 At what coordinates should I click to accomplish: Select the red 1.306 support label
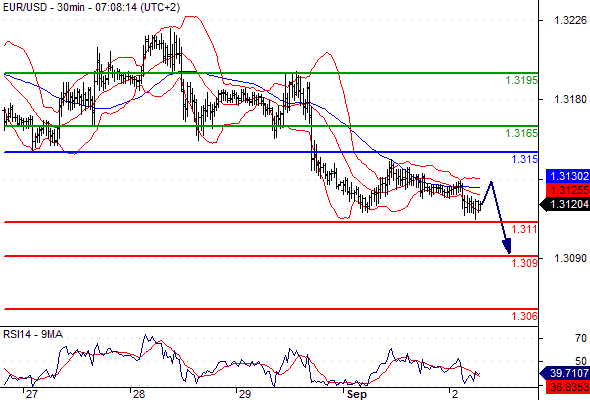pos(525,316)
